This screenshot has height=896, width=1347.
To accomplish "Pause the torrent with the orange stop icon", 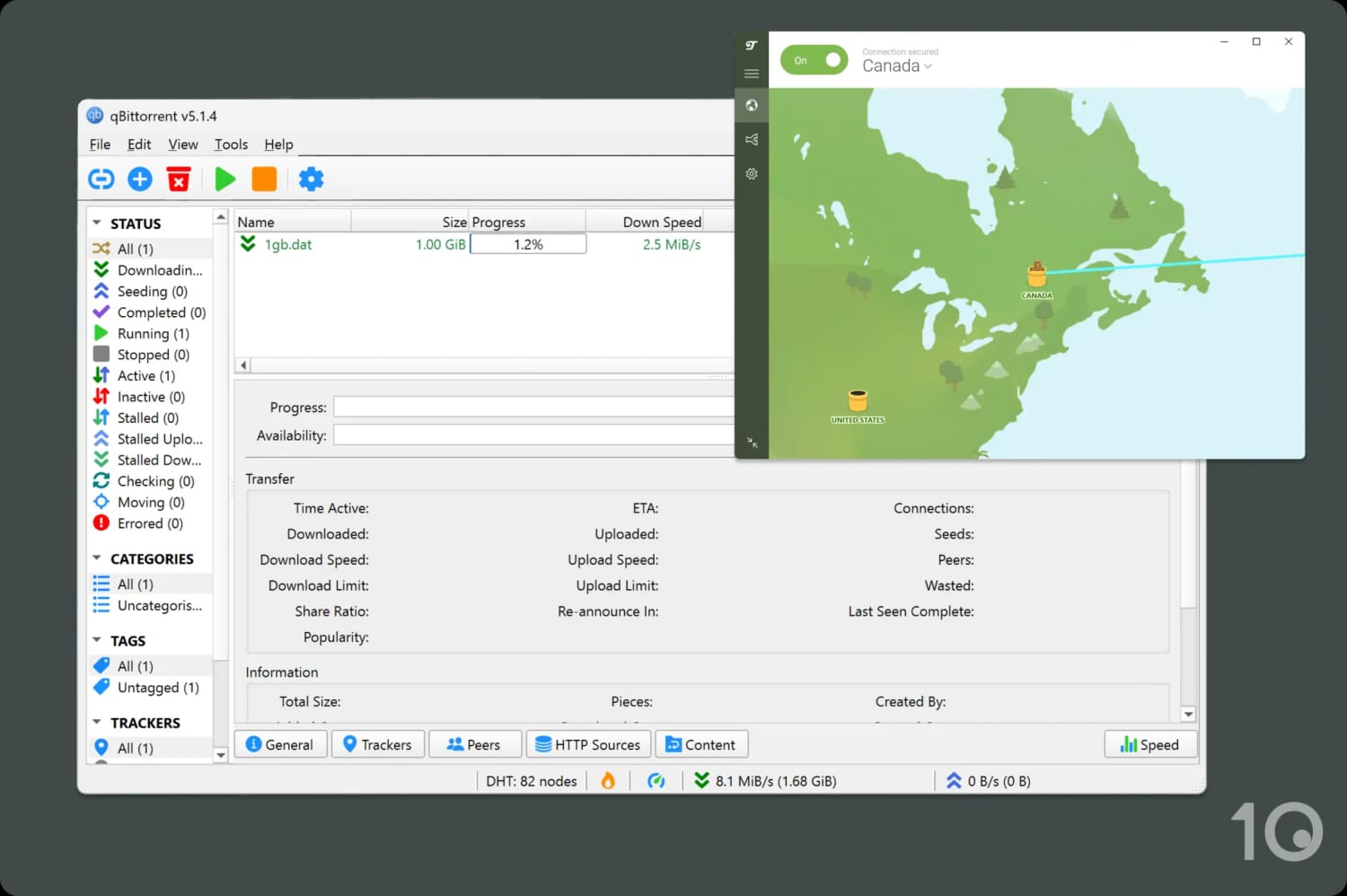I will coord(263,179).
